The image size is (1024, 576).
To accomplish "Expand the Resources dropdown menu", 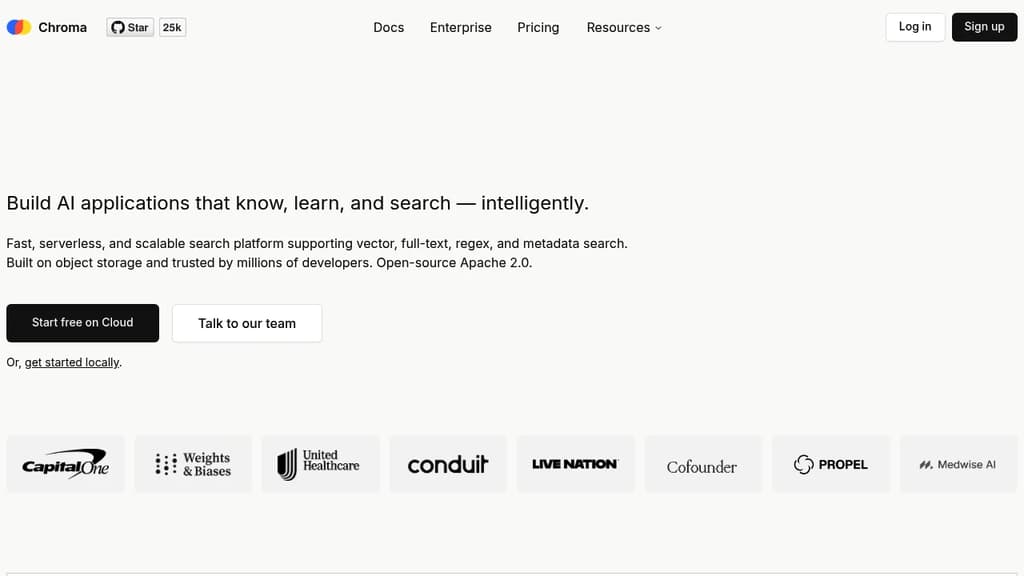I will tap(624, 27).
